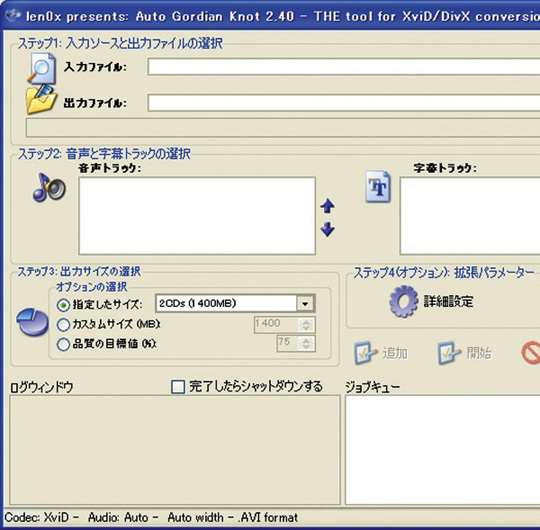Viewport: 540px width, 530px height.
Task: Click the red prohibited stop icon
Action: (x=531, y=352)
